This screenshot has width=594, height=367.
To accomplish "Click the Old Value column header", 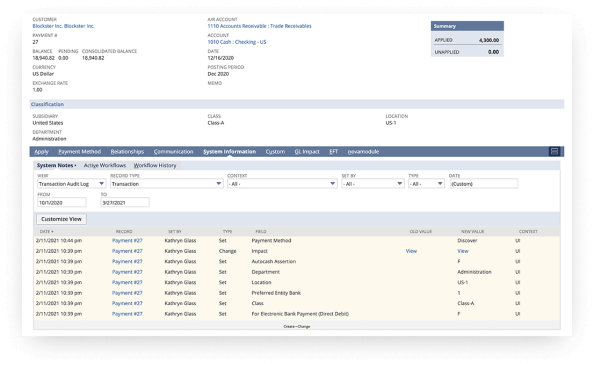I will point(420,231).
